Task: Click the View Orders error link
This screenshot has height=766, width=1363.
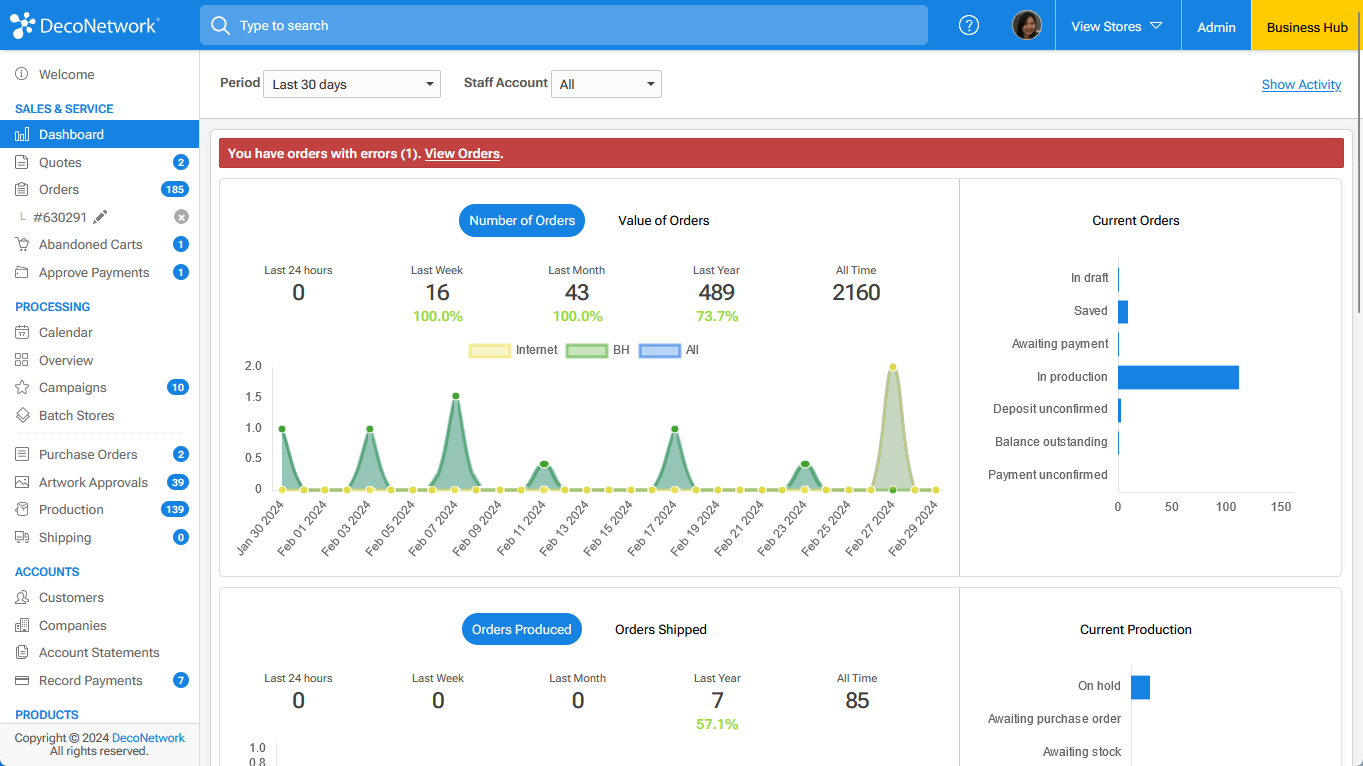Action: point(460,153)
